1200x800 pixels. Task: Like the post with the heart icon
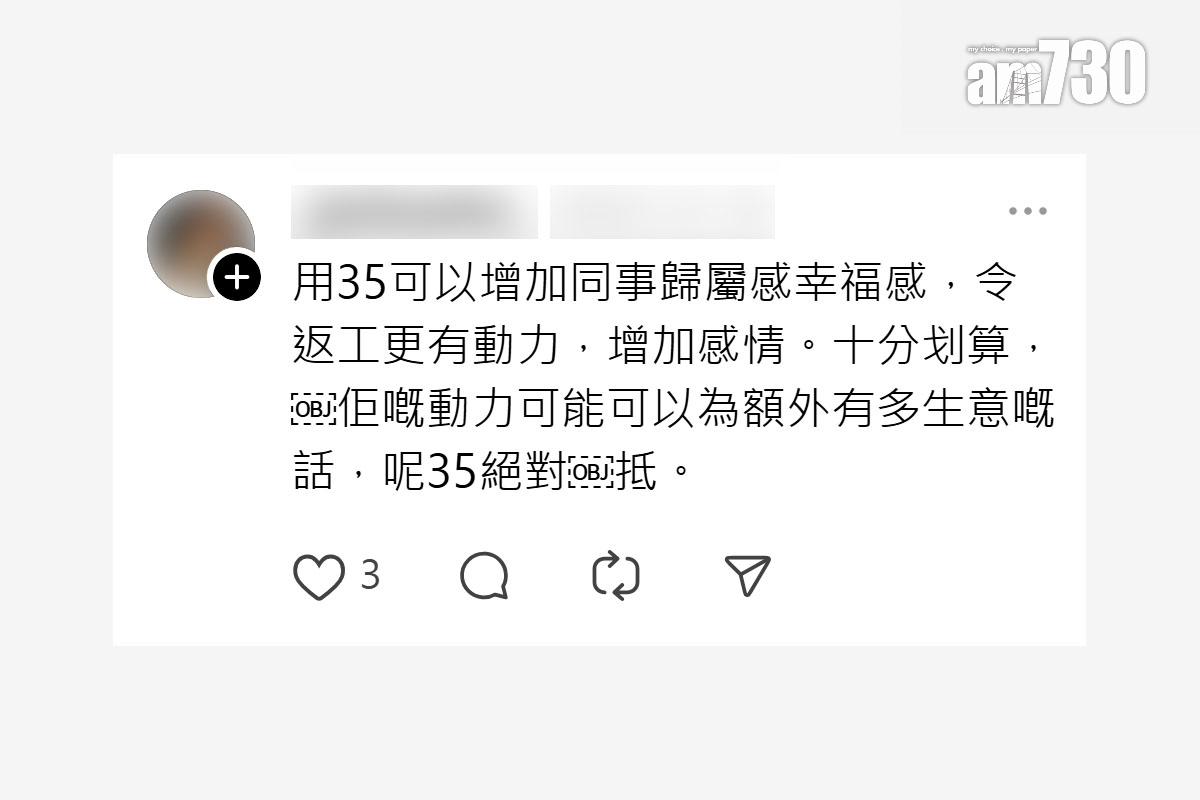click(x=319, y=577)
